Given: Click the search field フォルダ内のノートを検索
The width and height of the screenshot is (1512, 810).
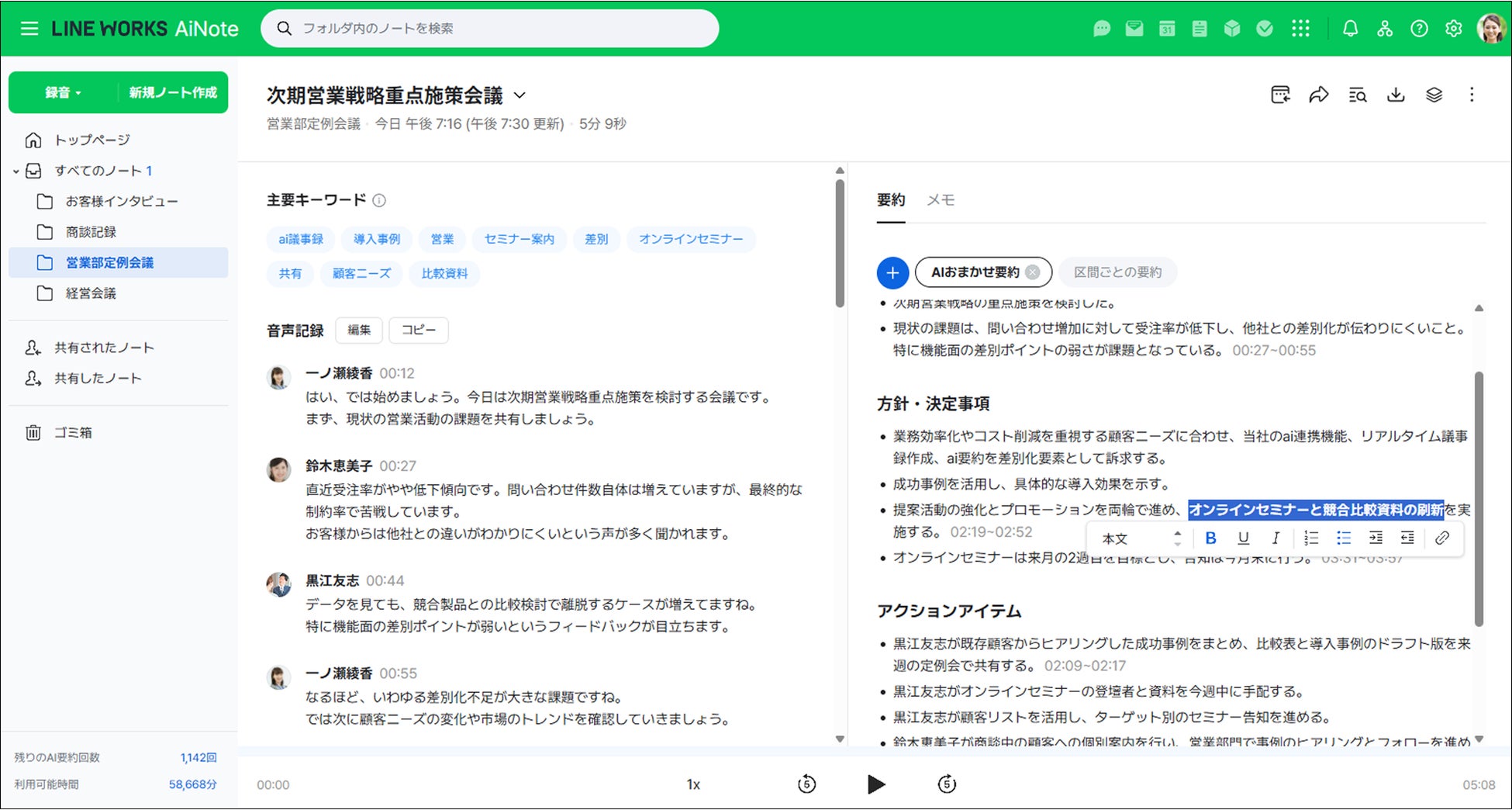Looking at the screenshot, I should point(489,29).
